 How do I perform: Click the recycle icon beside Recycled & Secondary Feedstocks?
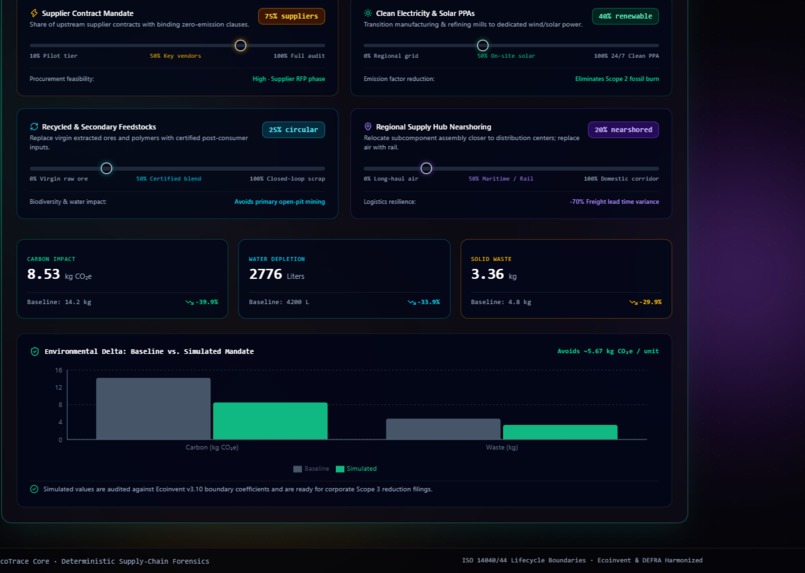coord(34,127)
